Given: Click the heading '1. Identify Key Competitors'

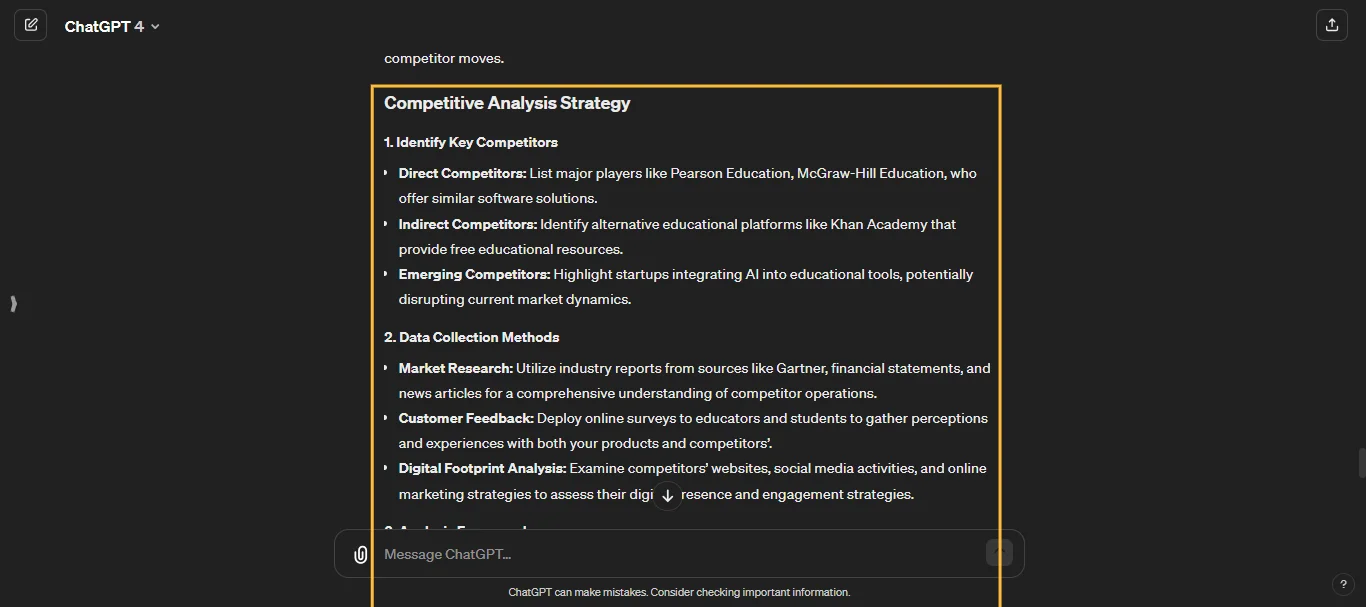Looking at the screenshot, I should click(x=471, y=142).
